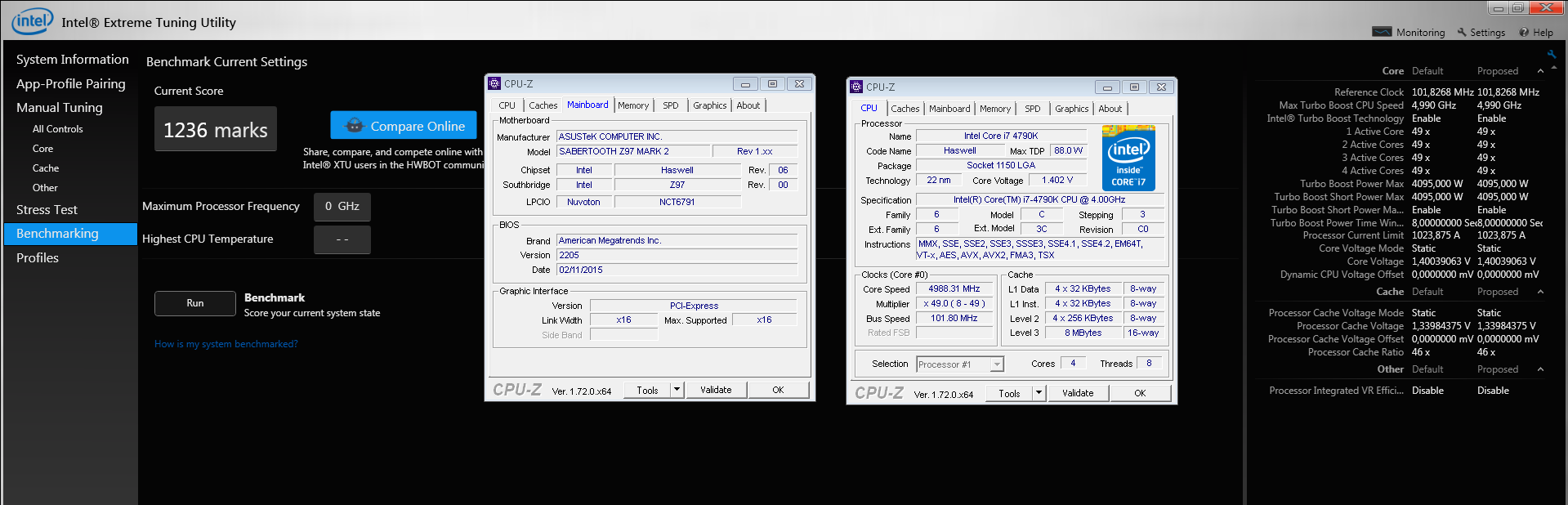Open Cache tuning sub-item
The width and height of the screenshot is (1568, 505).
46,168
